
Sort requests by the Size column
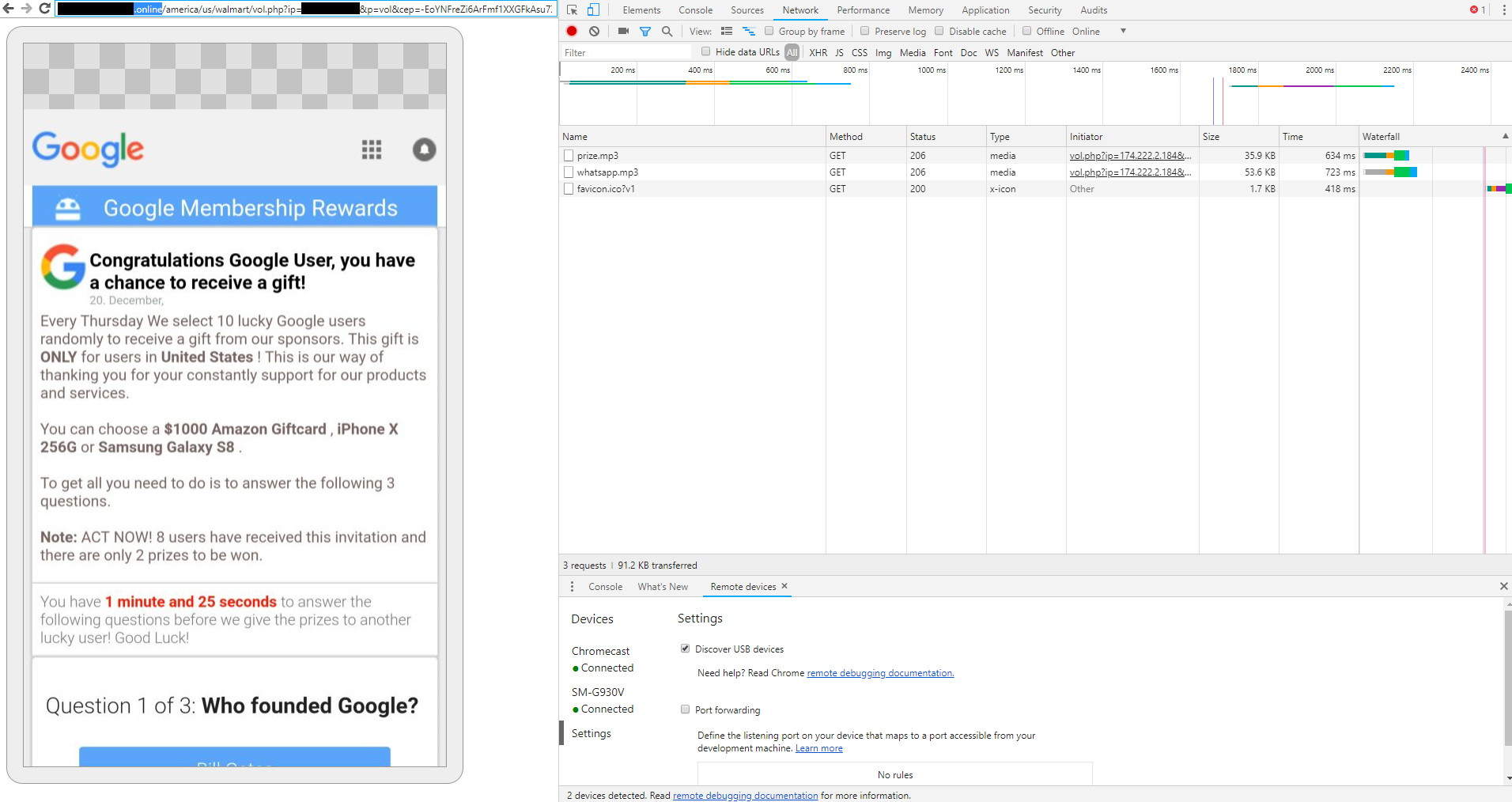pos(1238,136)
